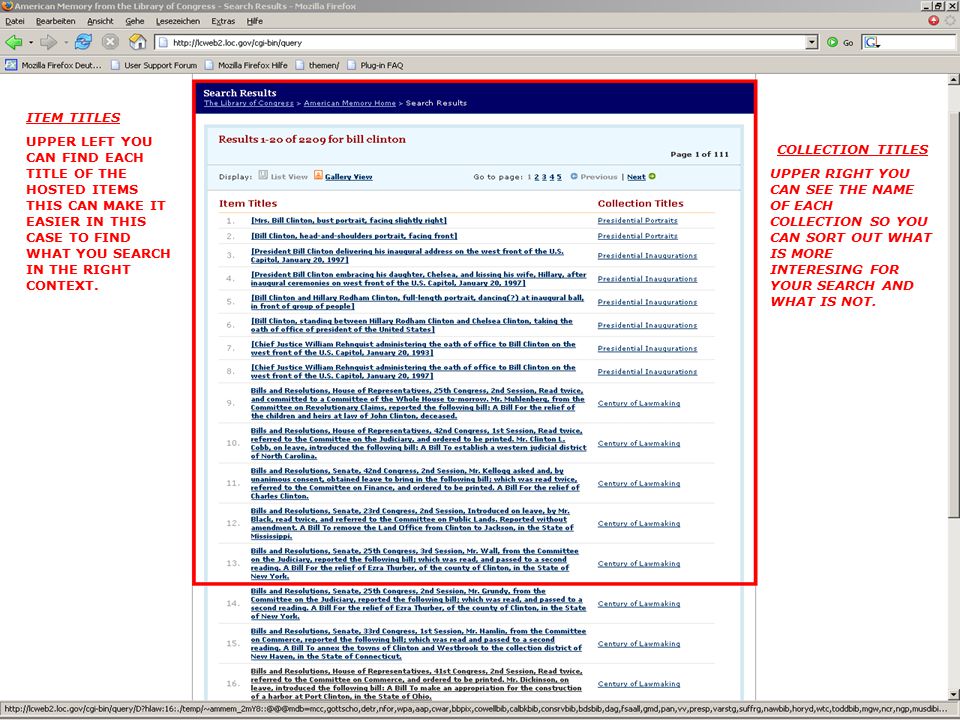
Task: Go to results page 5
Action: click(x=559, y=177)
